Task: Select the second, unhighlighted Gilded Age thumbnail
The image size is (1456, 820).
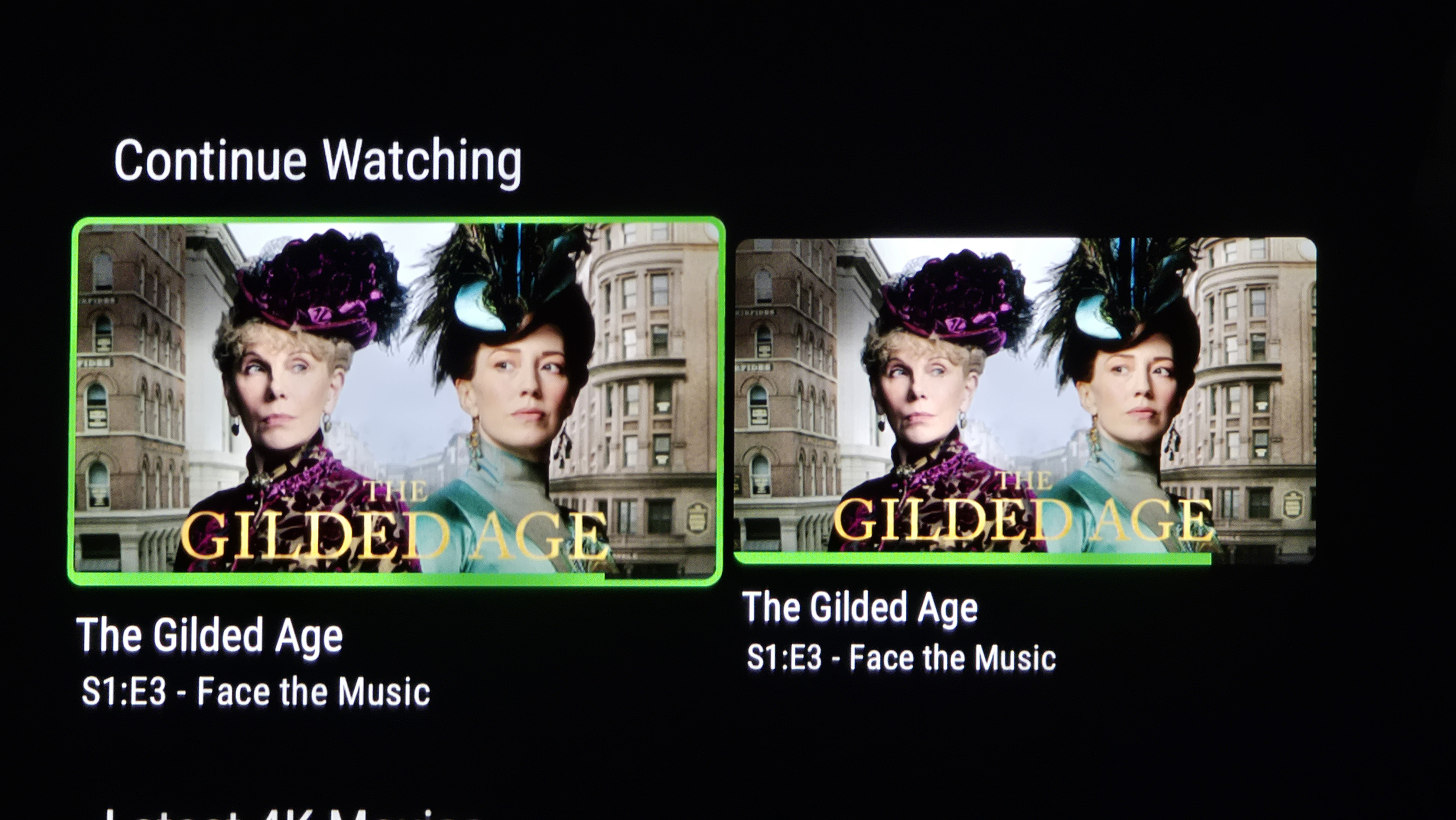Action: [1025, 401]
